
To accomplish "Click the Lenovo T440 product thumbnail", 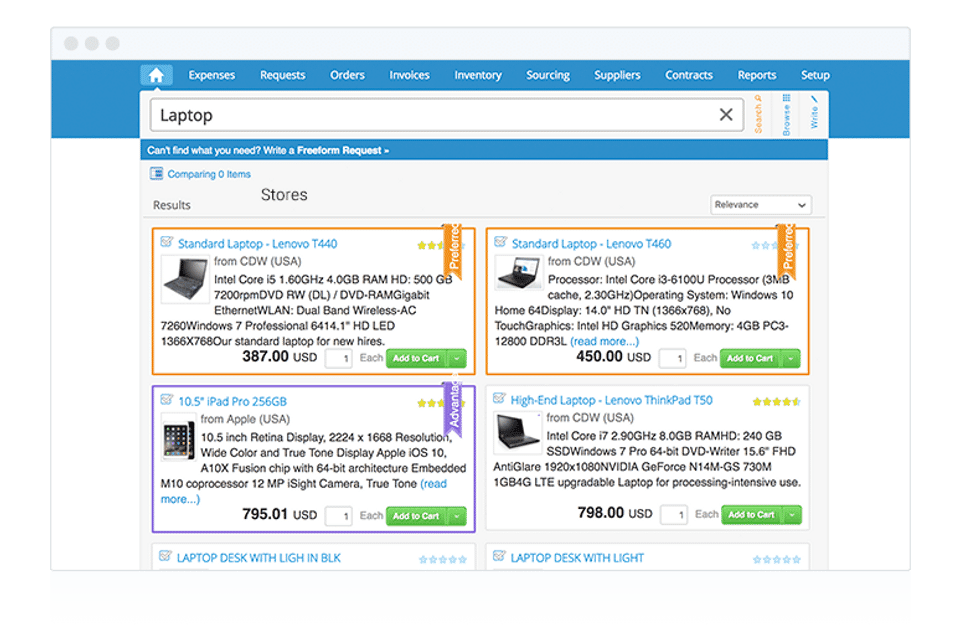I will coord(185,279).
